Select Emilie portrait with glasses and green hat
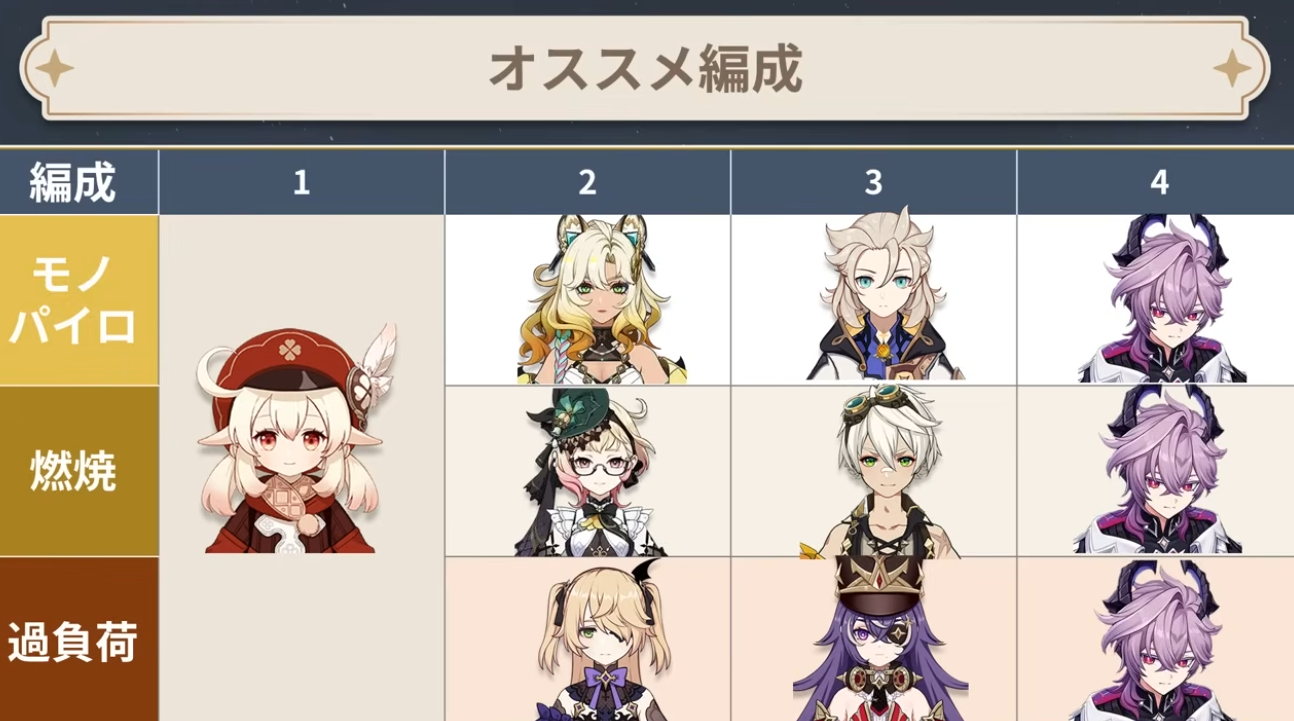Viewport: 1294px width, 721px height. tap(589, 471)
